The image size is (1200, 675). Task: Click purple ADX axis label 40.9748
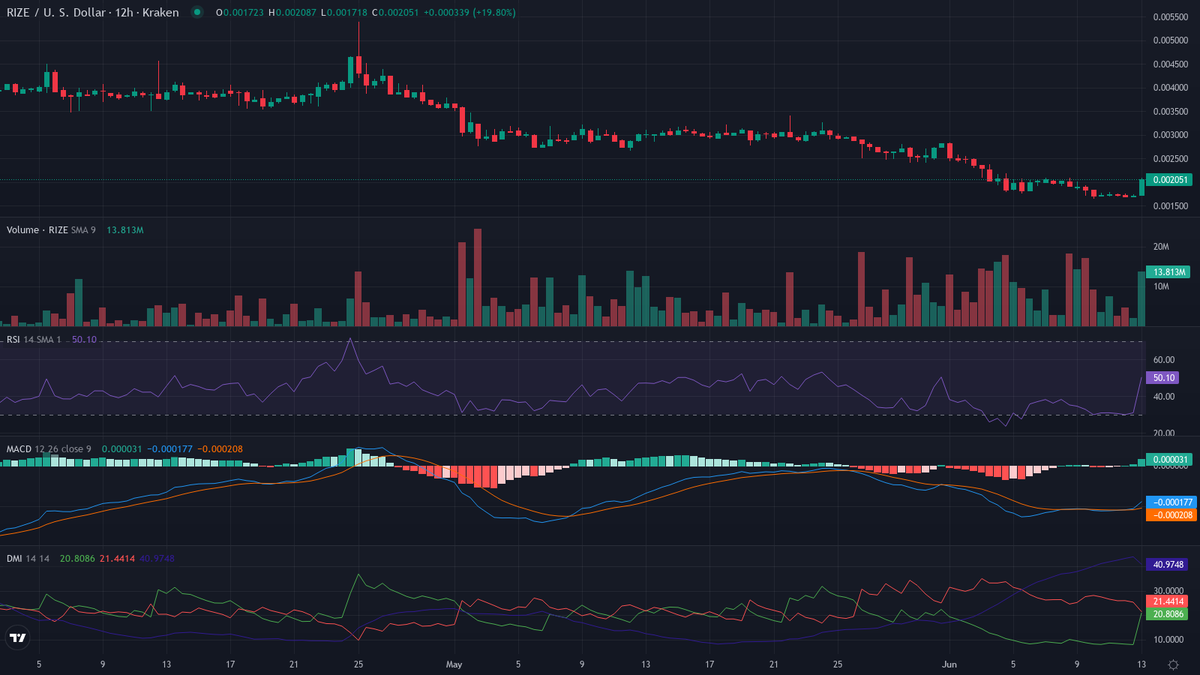(x=1167, y=564)
